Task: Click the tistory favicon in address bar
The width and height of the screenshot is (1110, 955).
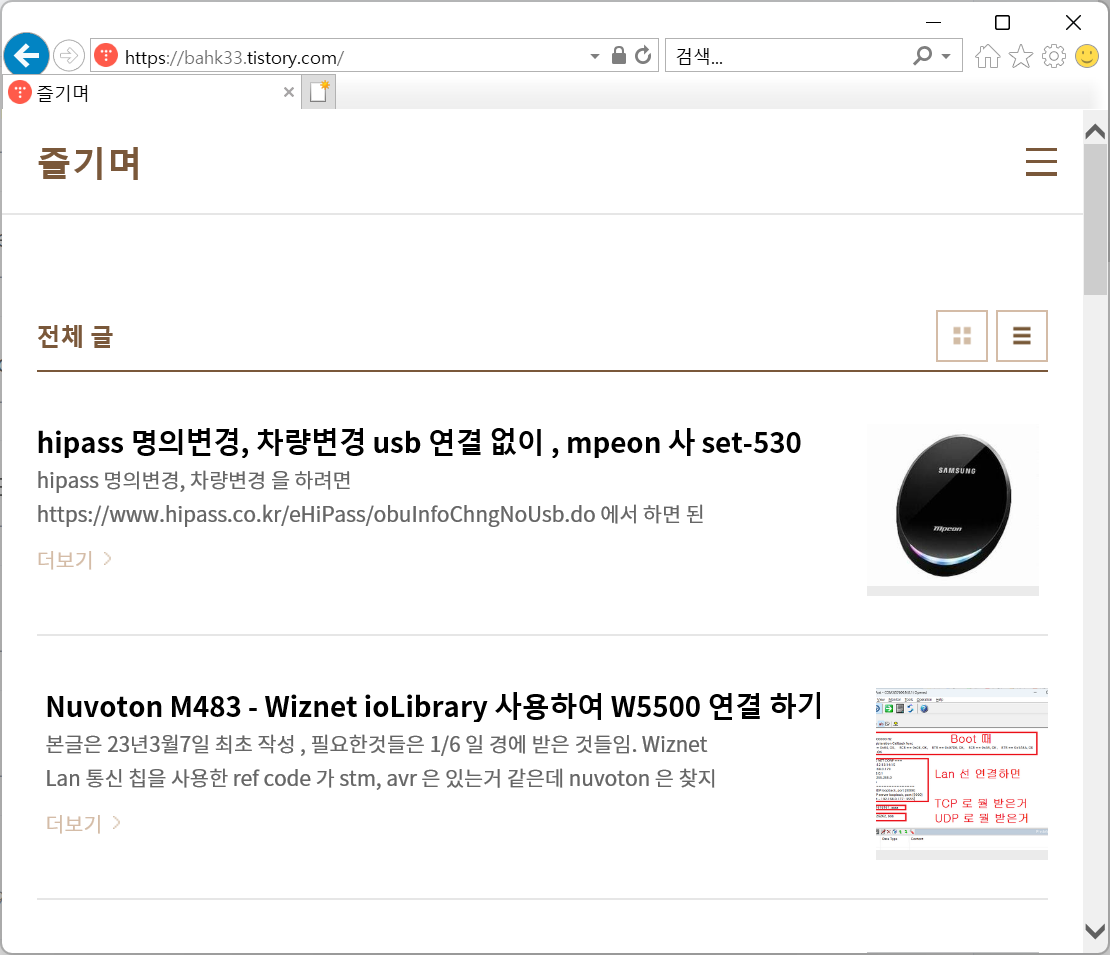Action: point(106,55)
